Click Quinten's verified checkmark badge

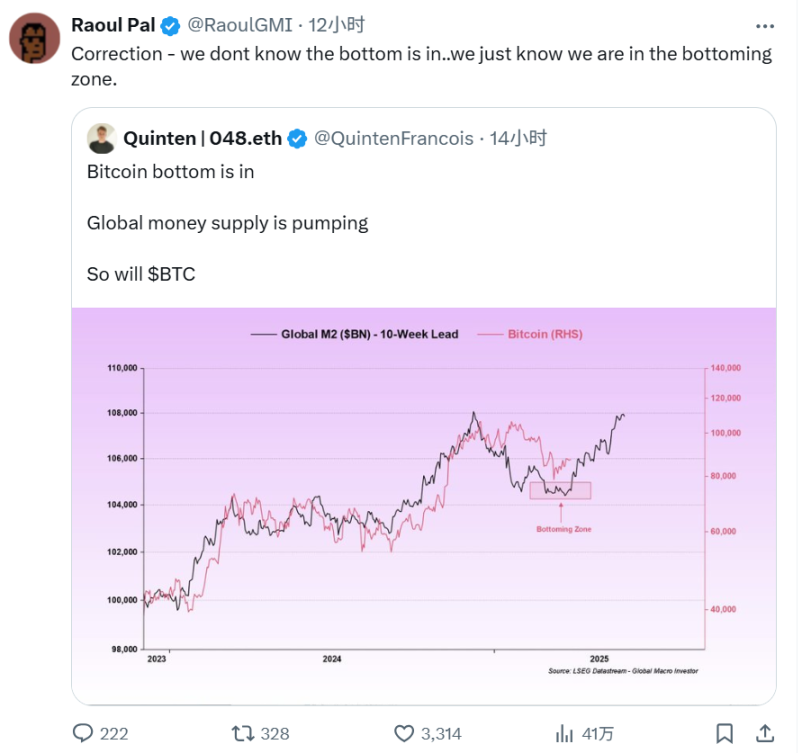pyautogui.click(x=298, y=139)
